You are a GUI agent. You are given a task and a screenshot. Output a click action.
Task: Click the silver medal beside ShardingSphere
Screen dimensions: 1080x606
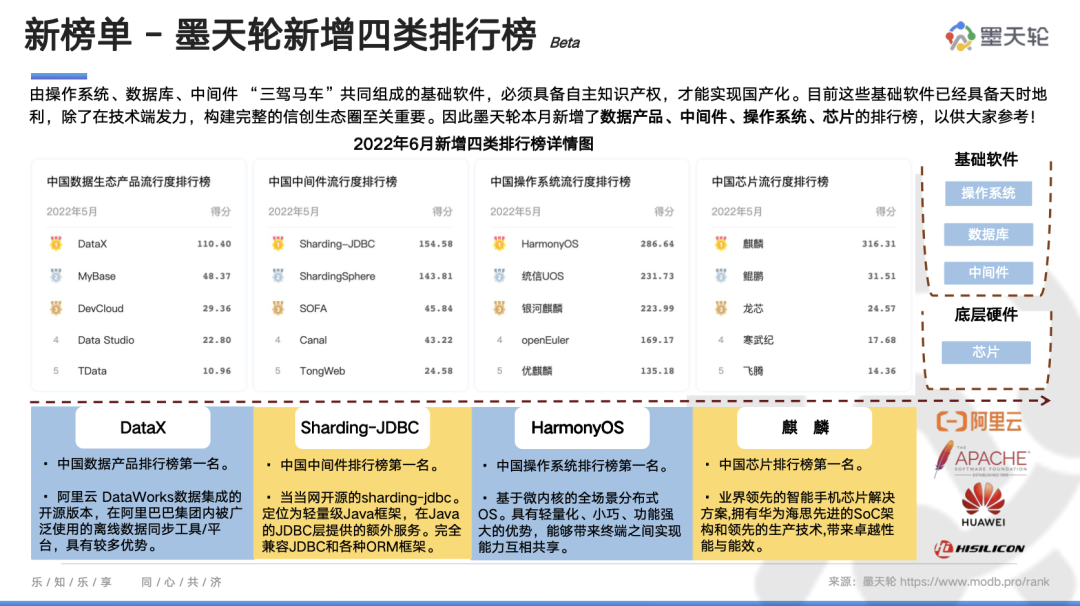(x=278, y=275)
